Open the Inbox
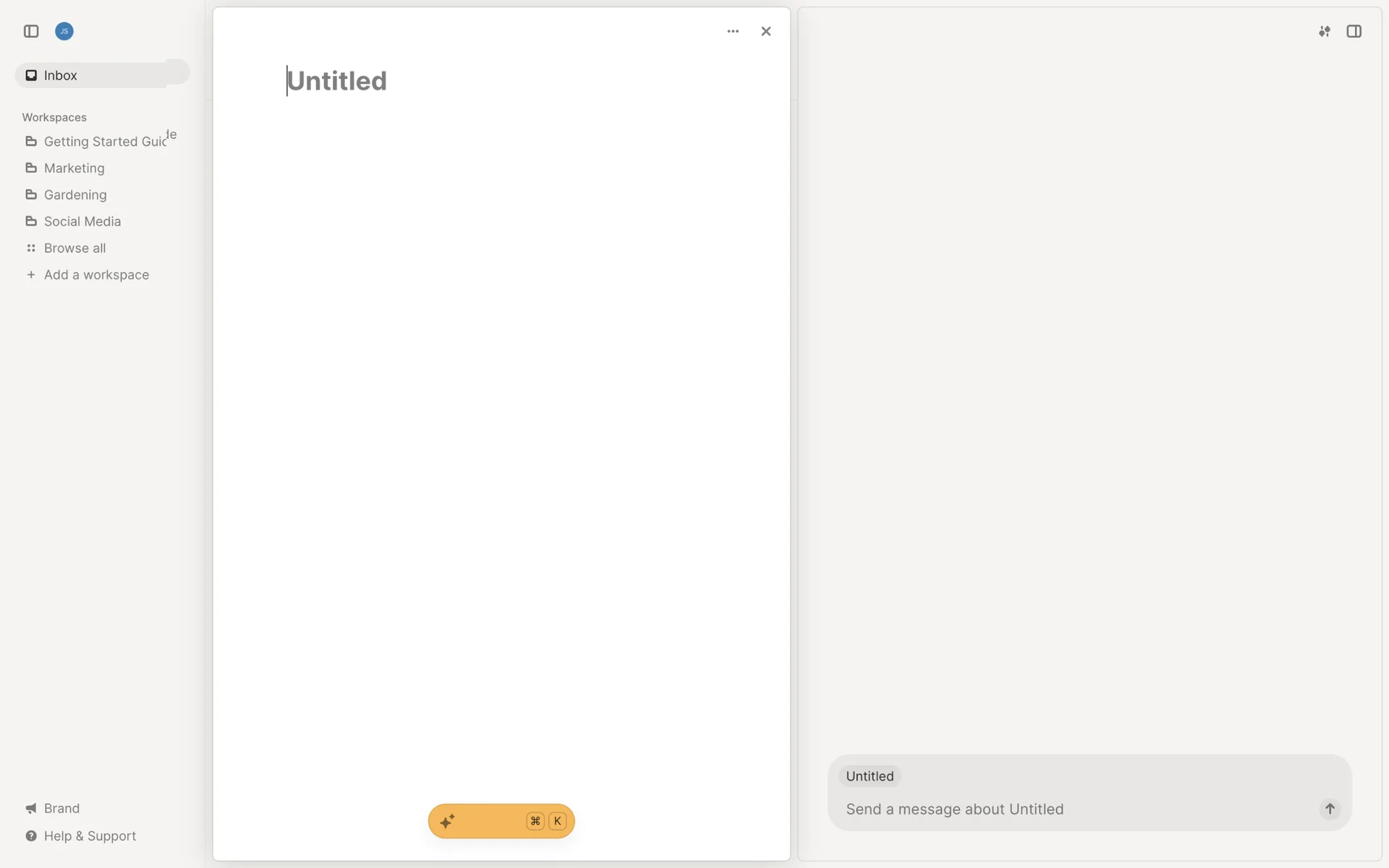 coord(61,75)
